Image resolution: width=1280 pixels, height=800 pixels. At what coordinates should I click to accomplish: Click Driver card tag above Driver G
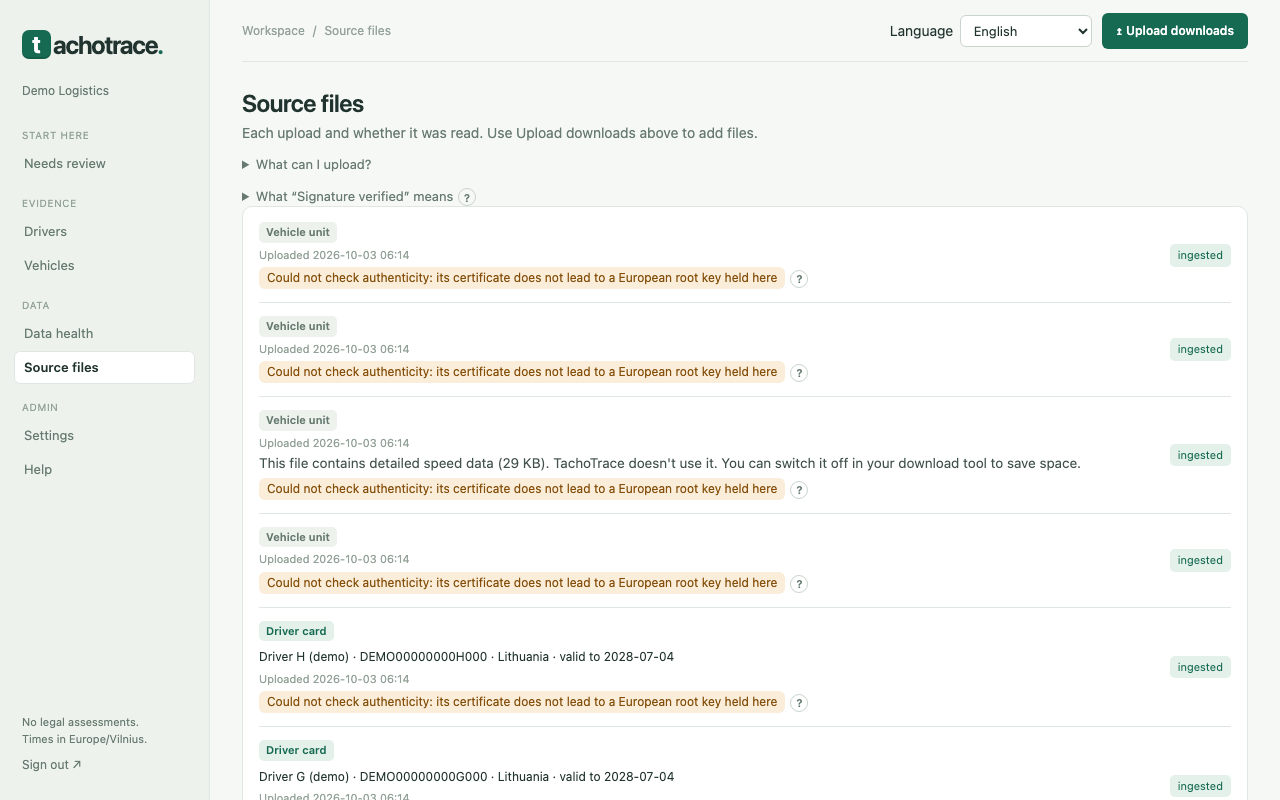(296, 751)
